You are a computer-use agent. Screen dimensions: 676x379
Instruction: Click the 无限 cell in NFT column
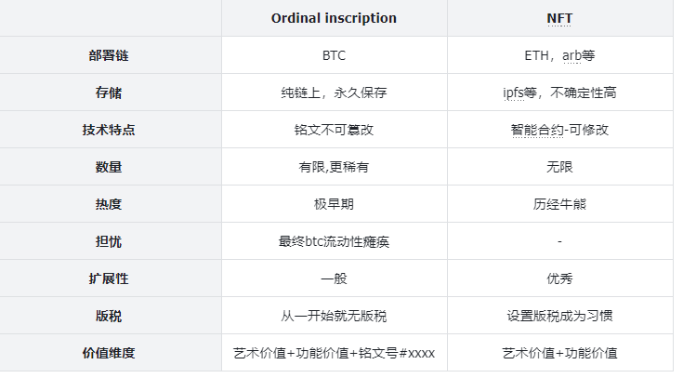(x=559, y=167)
